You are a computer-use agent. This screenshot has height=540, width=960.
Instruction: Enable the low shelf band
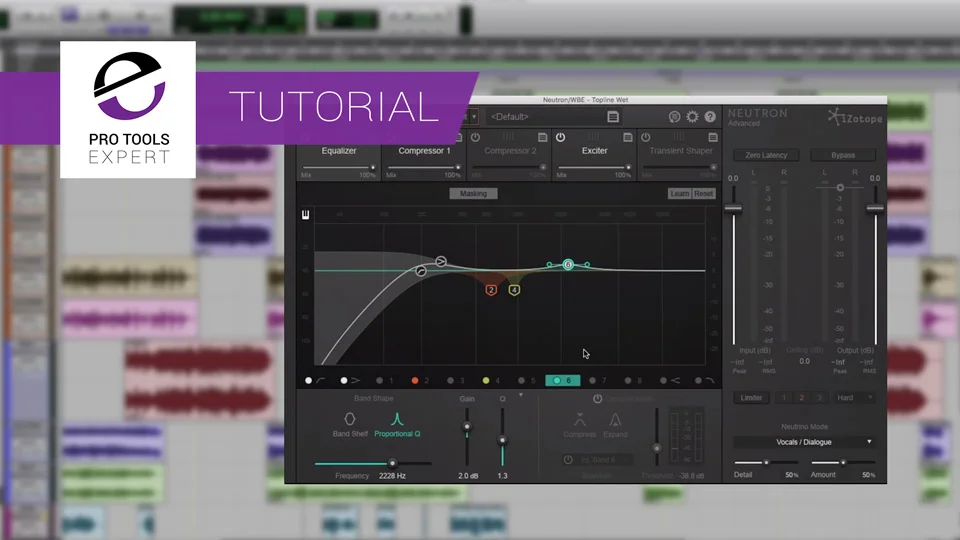pos(344,381)
